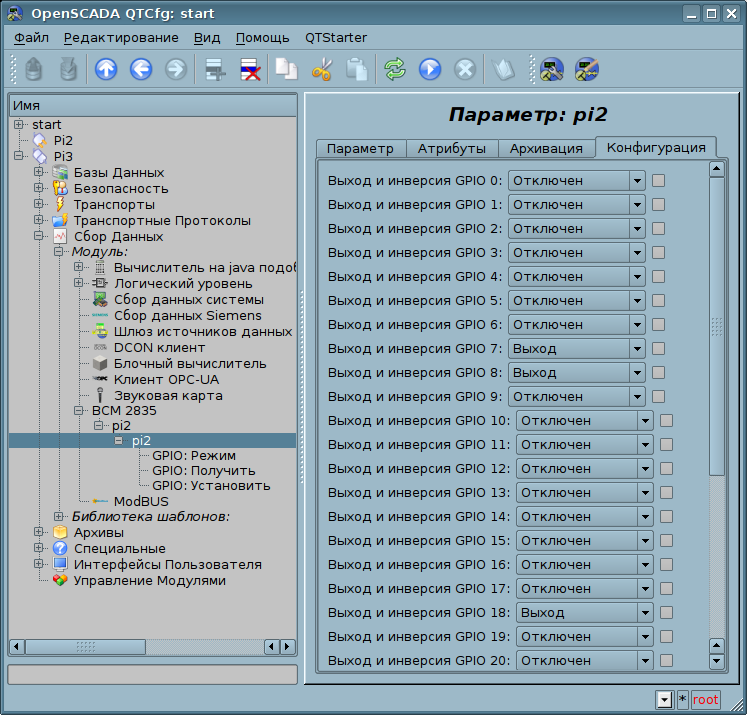Refresh the page with green arrows icon
Screen dimensions: 747x715
[395, 69]
